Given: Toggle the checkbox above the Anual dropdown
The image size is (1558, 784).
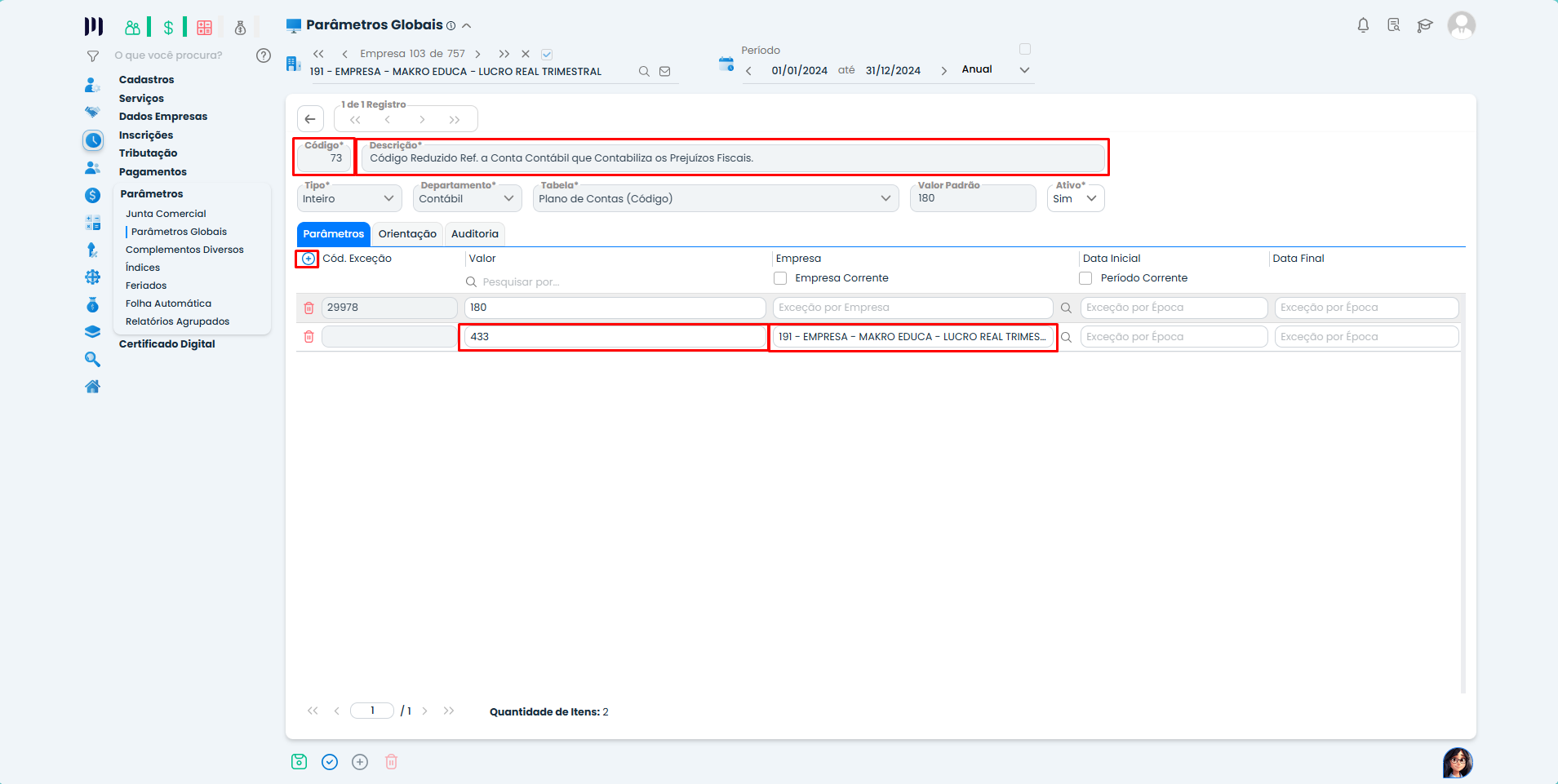Looking at the screenshot, I should click(x=1025, y=49).
